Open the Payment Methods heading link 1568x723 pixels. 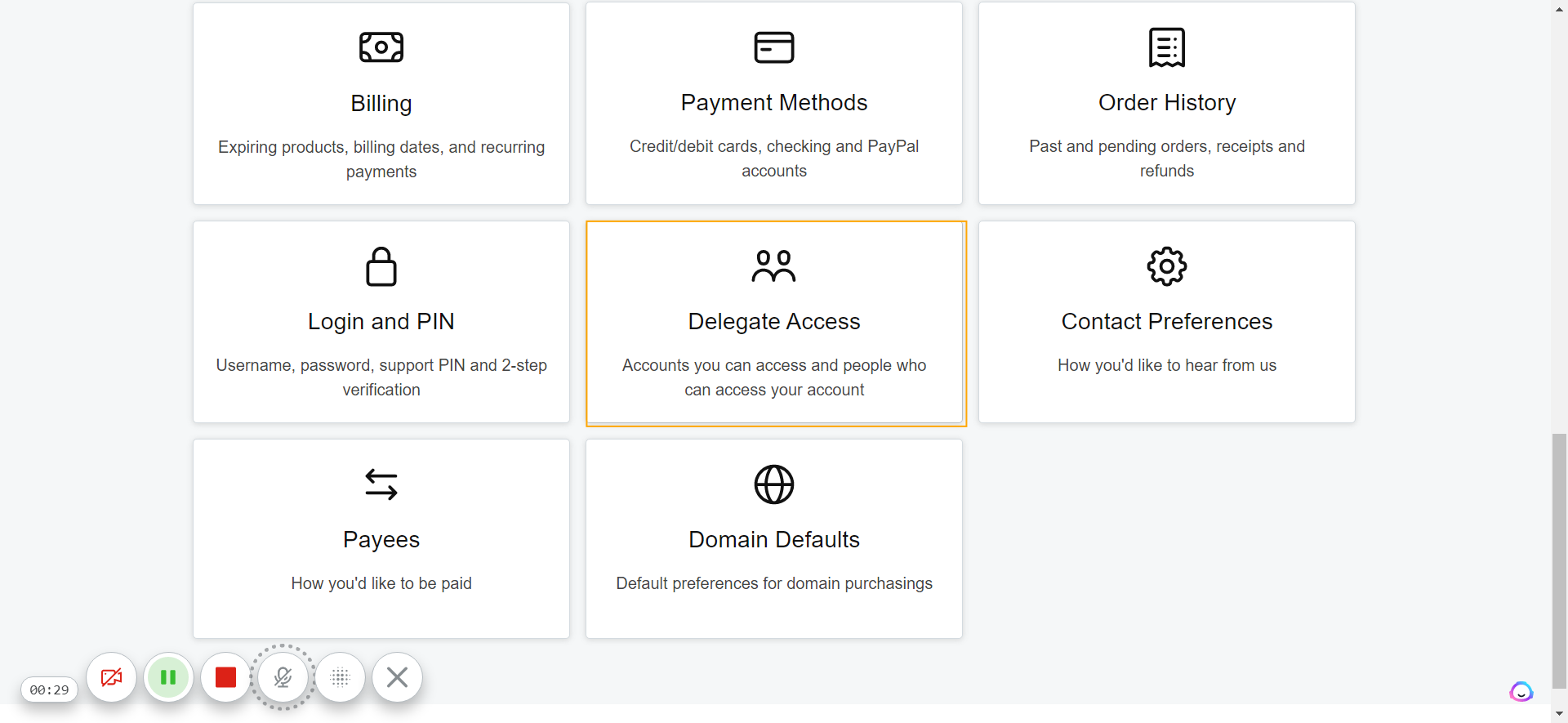[x=774, y=103]
